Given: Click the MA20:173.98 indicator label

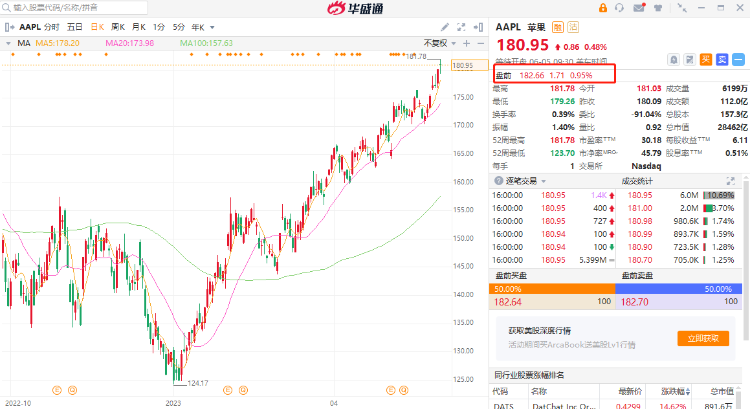Looking at the screenshot, I should [x=130, y=43].
